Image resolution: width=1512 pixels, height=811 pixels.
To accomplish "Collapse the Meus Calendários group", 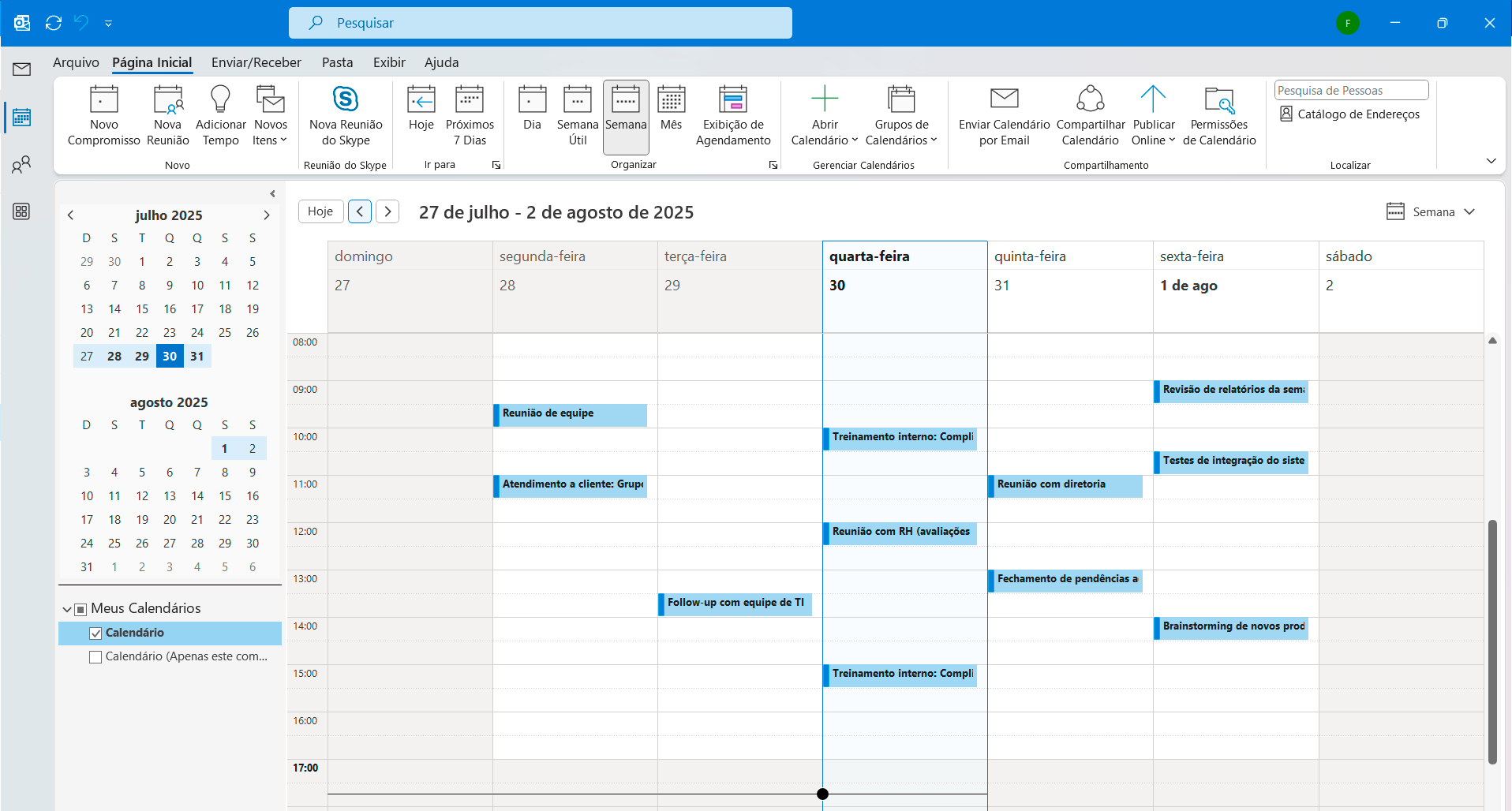I will 67,610.
